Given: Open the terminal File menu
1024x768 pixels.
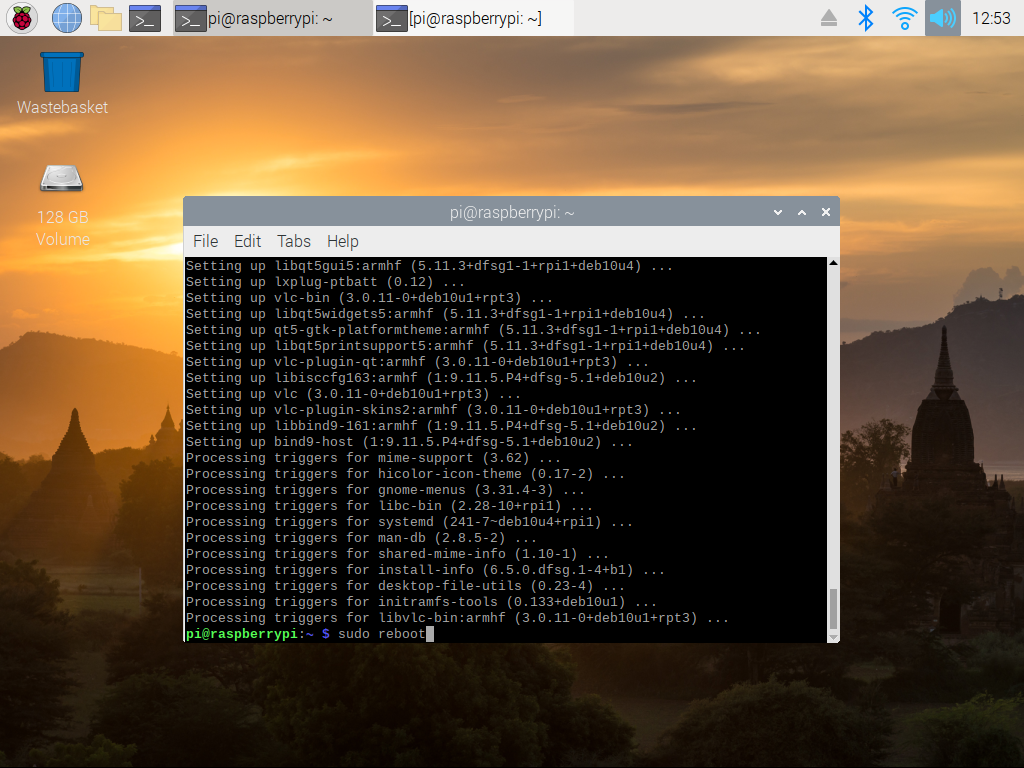Looking at the screenshot, I should [x=206, y=242].
